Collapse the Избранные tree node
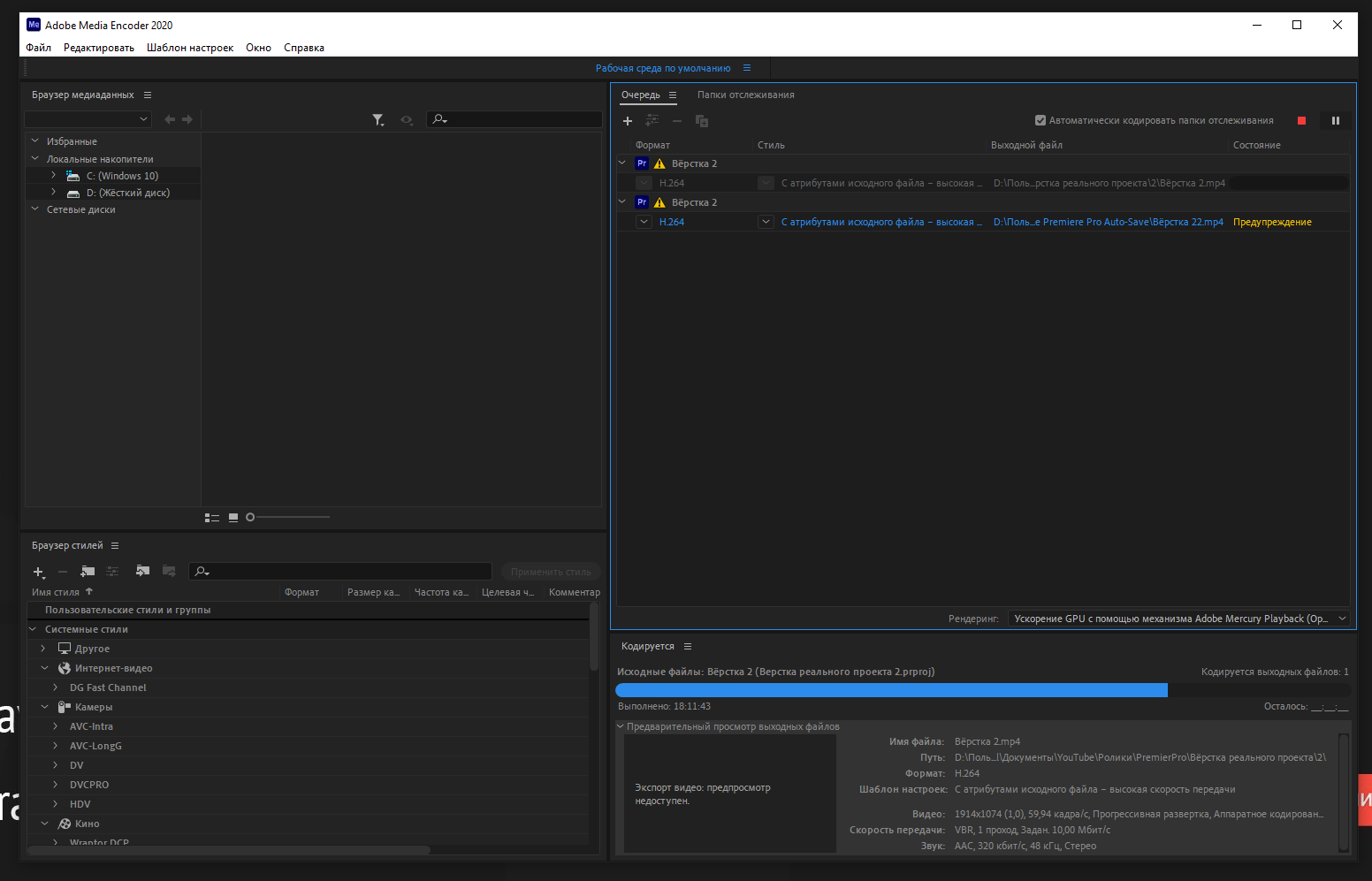This screenshot has width=1372, height=881. click(35, 141)
